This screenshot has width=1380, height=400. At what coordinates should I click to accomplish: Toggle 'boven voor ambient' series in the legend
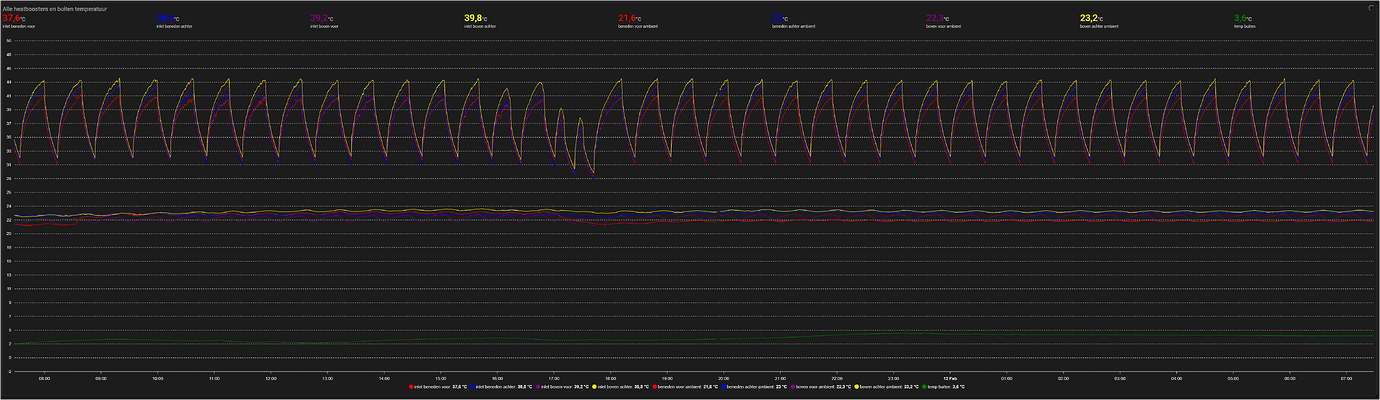(821, 386)
